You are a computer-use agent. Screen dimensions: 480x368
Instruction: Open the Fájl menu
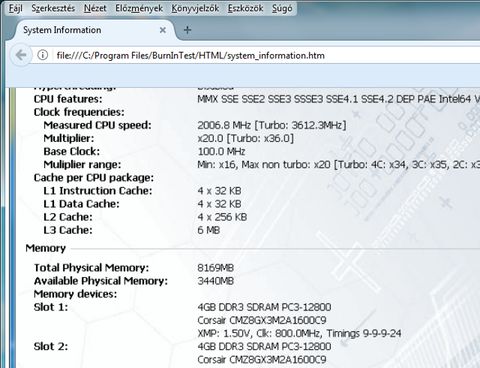(x=16, y=8)
